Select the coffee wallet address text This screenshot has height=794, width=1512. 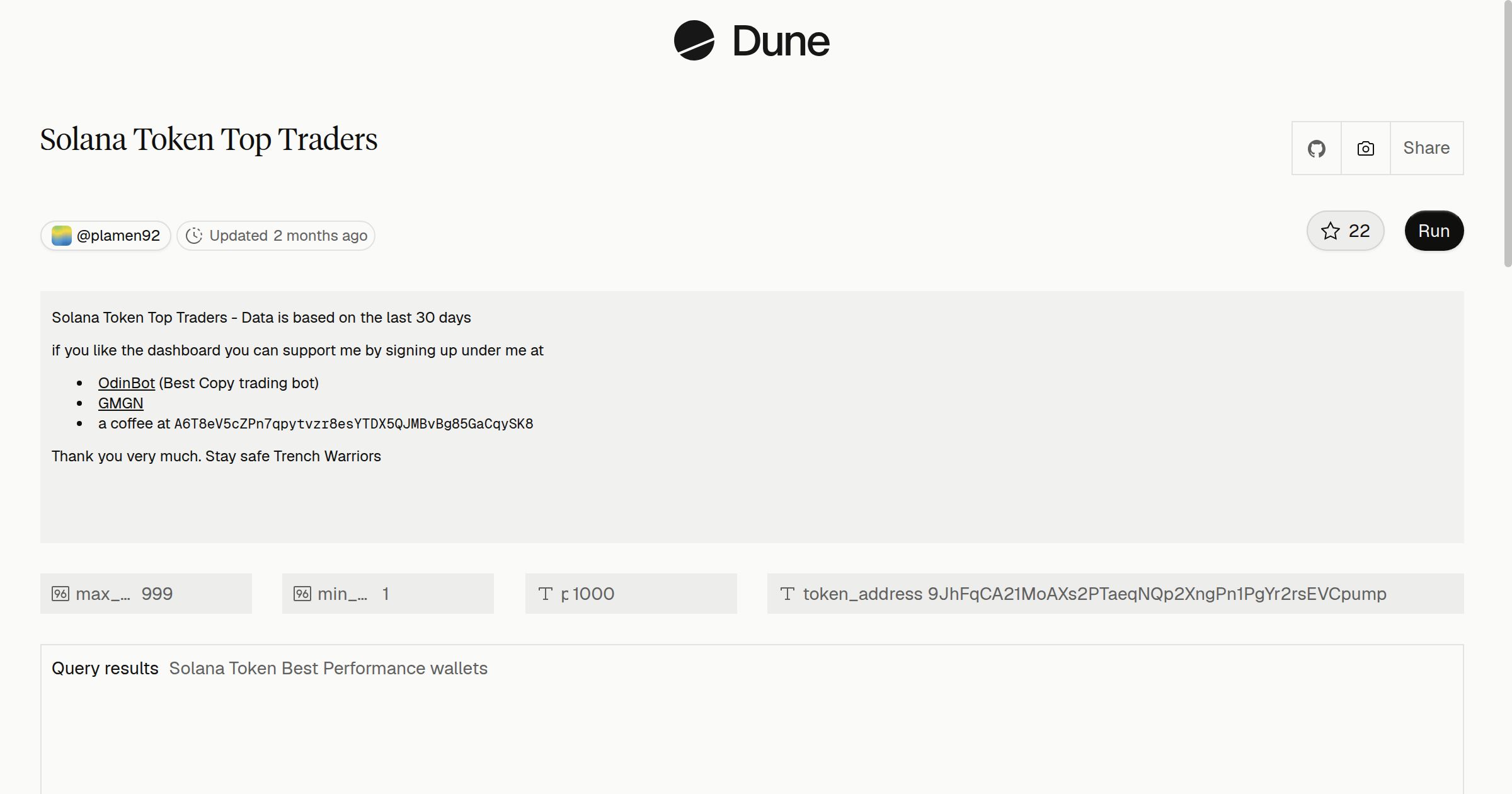[x=353, y=423]
